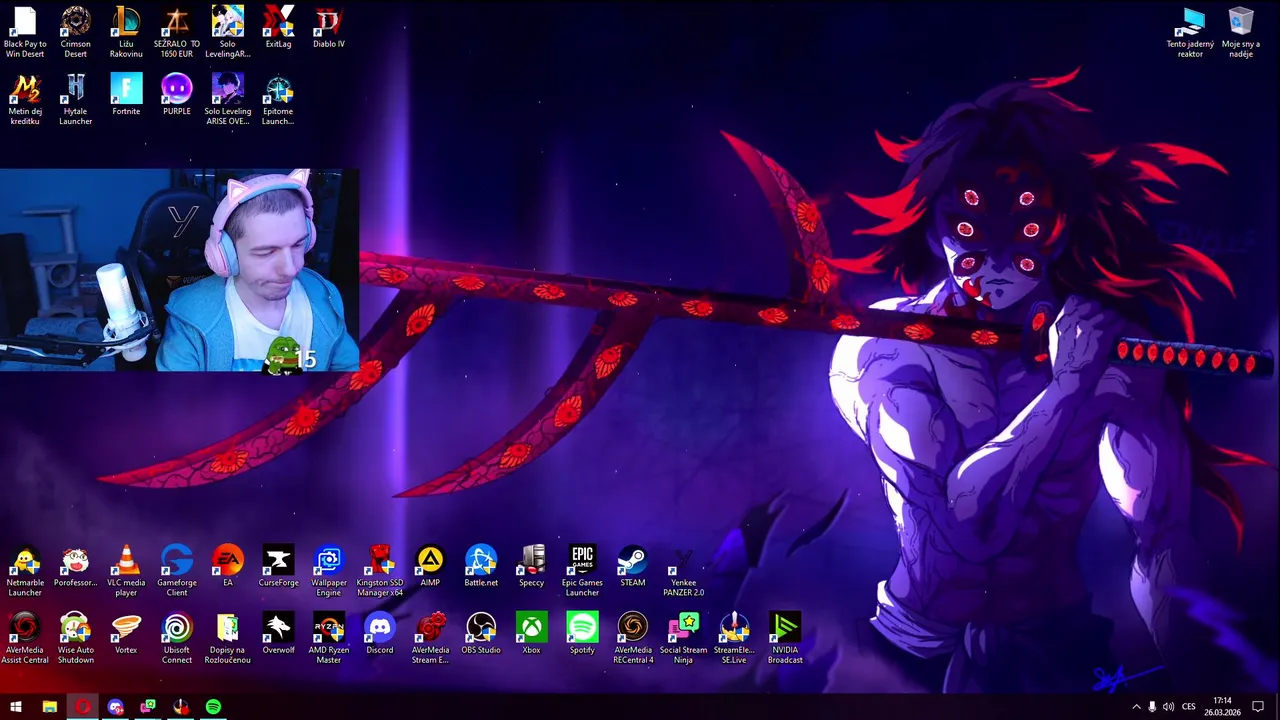
Task: Click the Ubisoft Connect shortcut
Action: coord(177,638)
